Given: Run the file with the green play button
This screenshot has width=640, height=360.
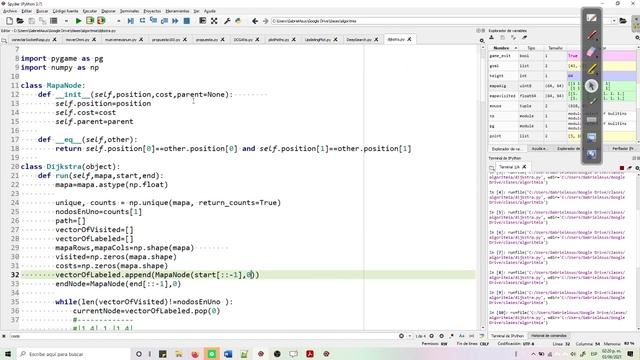Looking at the screenshot, I should coord(78,21).
